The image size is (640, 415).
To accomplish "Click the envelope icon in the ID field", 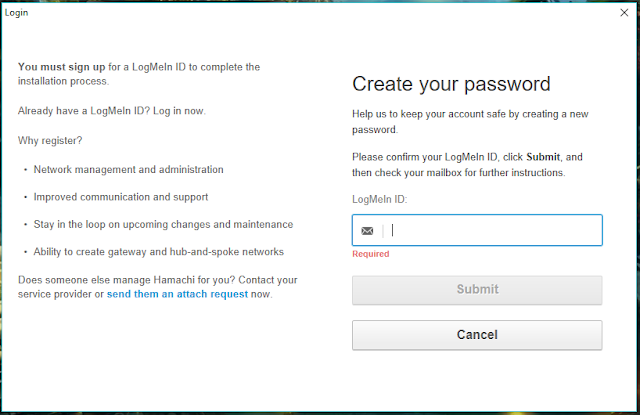I will tap(367, 231).
